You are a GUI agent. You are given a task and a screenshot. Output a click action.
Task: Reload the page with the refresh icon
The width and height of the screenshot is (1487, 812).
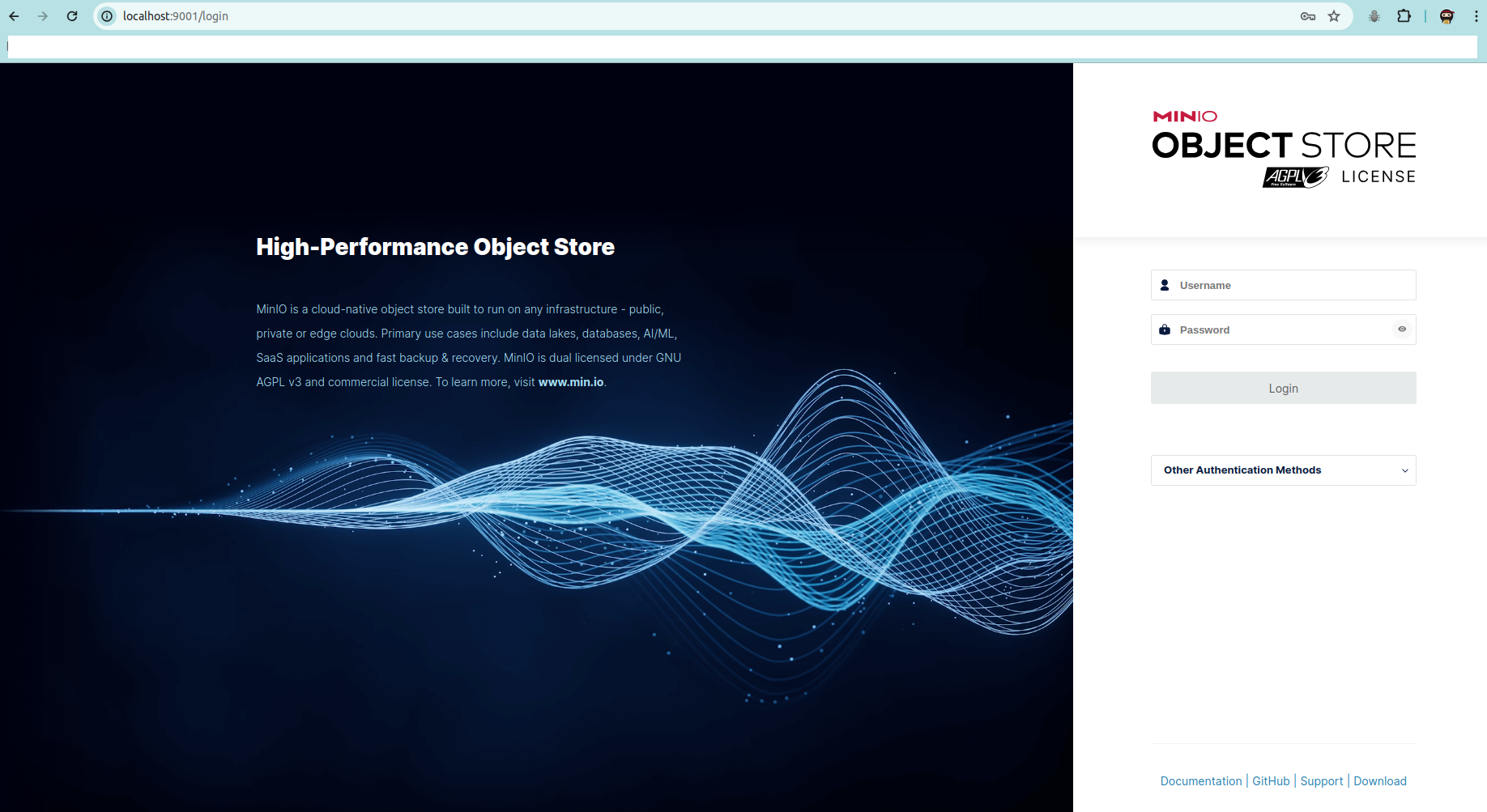(x=72, y=16)
